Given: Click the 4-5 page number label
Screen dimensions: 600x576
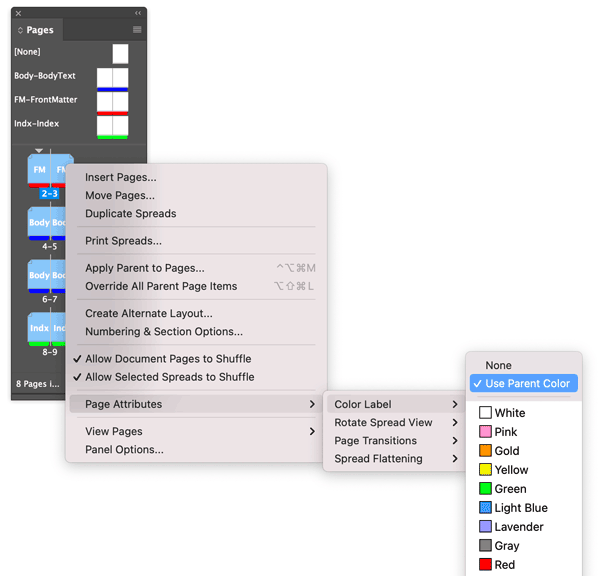Looking at the screenshot, I should click(50, 246).
